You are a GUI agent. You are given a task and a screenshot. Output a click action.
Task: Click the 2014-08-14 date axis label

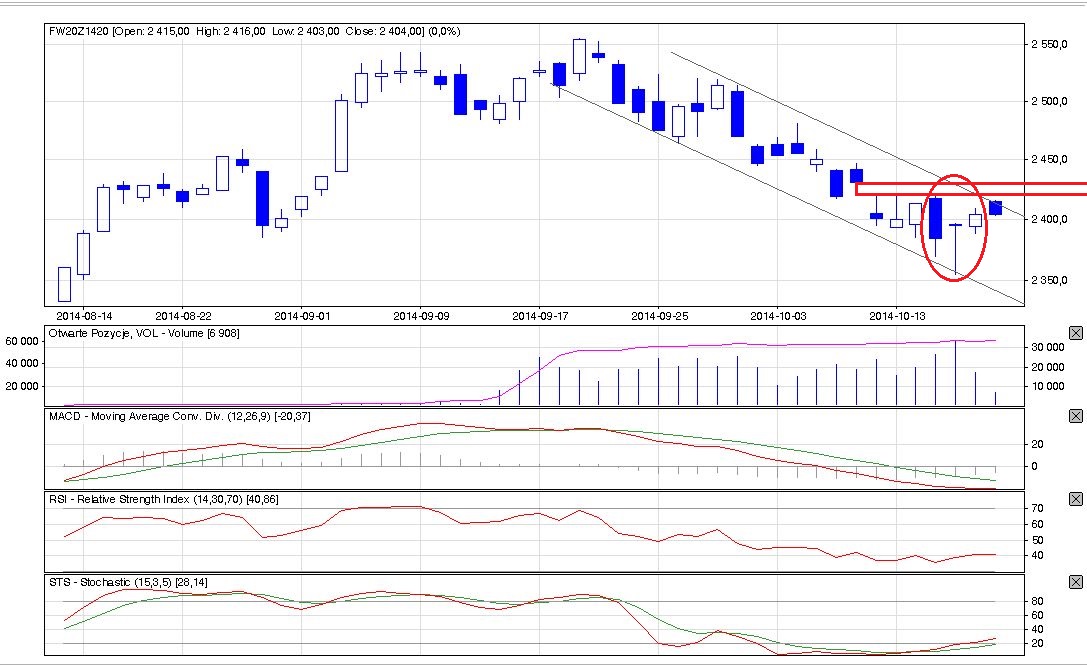[84, 316]
